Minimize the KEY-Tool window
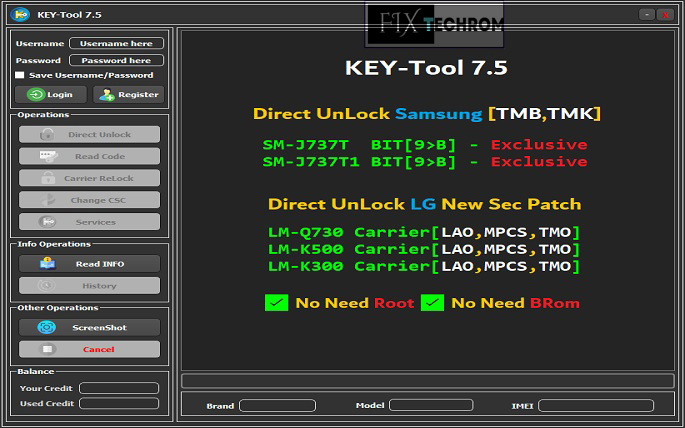Screen dimensions: 685x428 pyautogui.click(x=647, y=14)
